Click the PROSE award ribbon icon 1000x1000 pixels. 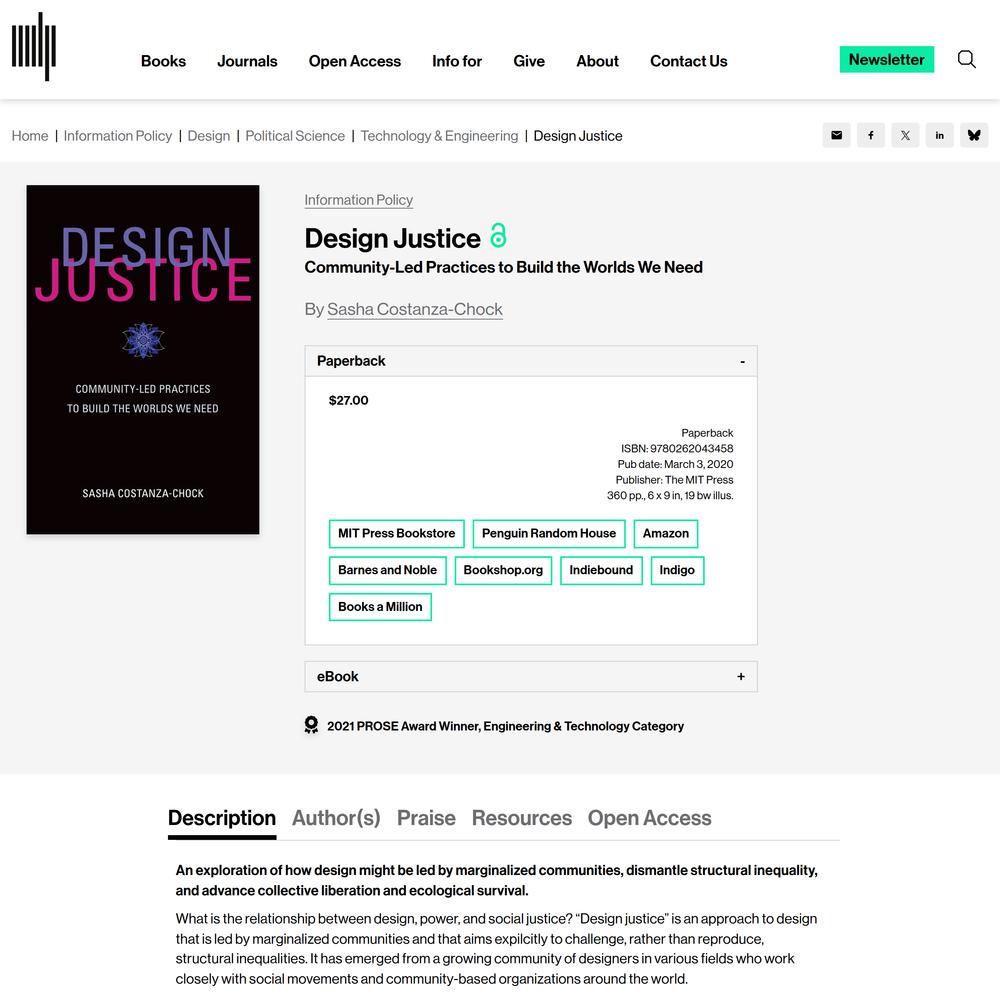[311, 725]
